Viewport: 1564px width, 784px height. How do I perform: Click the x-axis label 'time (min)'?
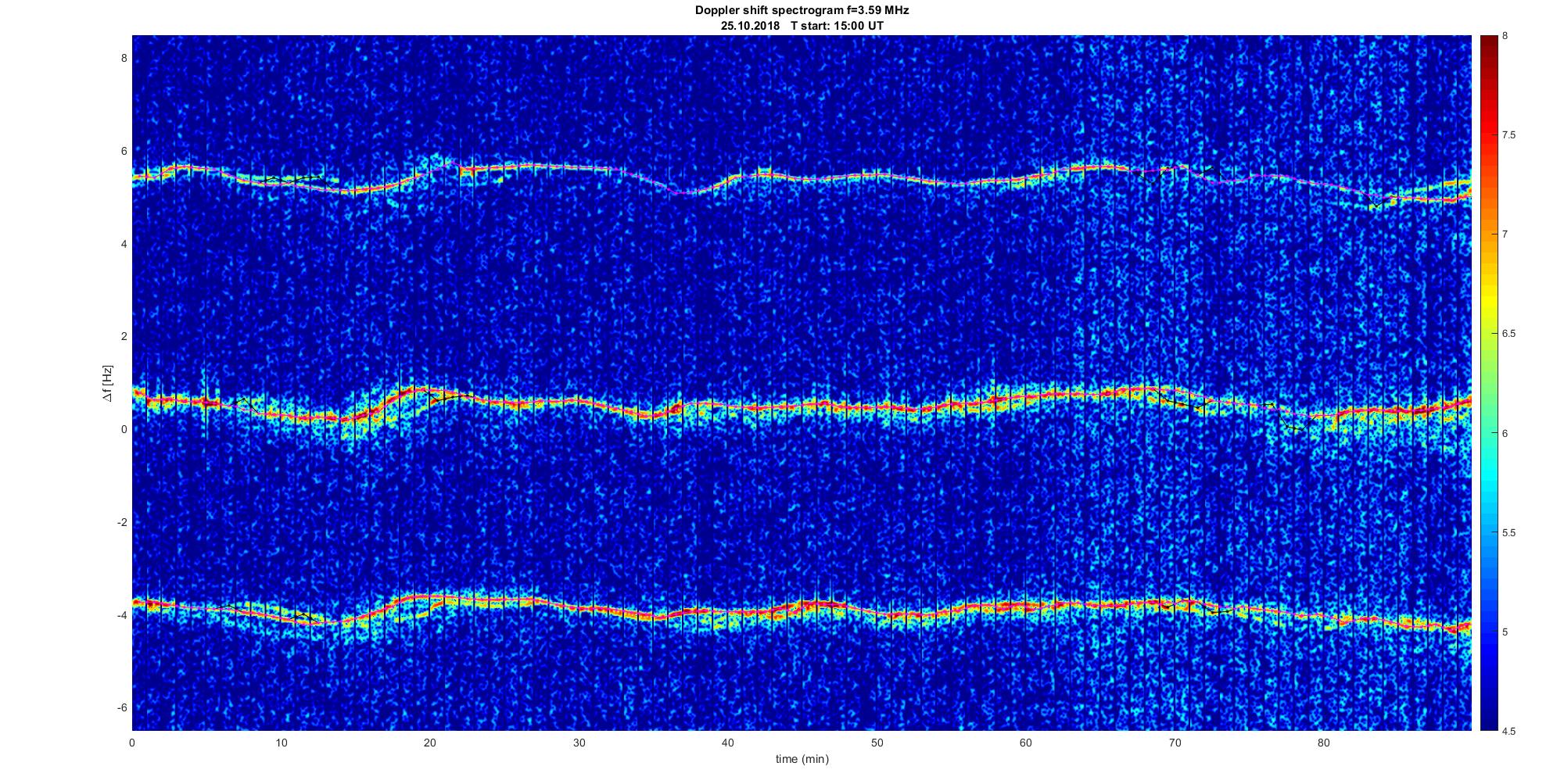pyautogui.click(x=802, y=759)
